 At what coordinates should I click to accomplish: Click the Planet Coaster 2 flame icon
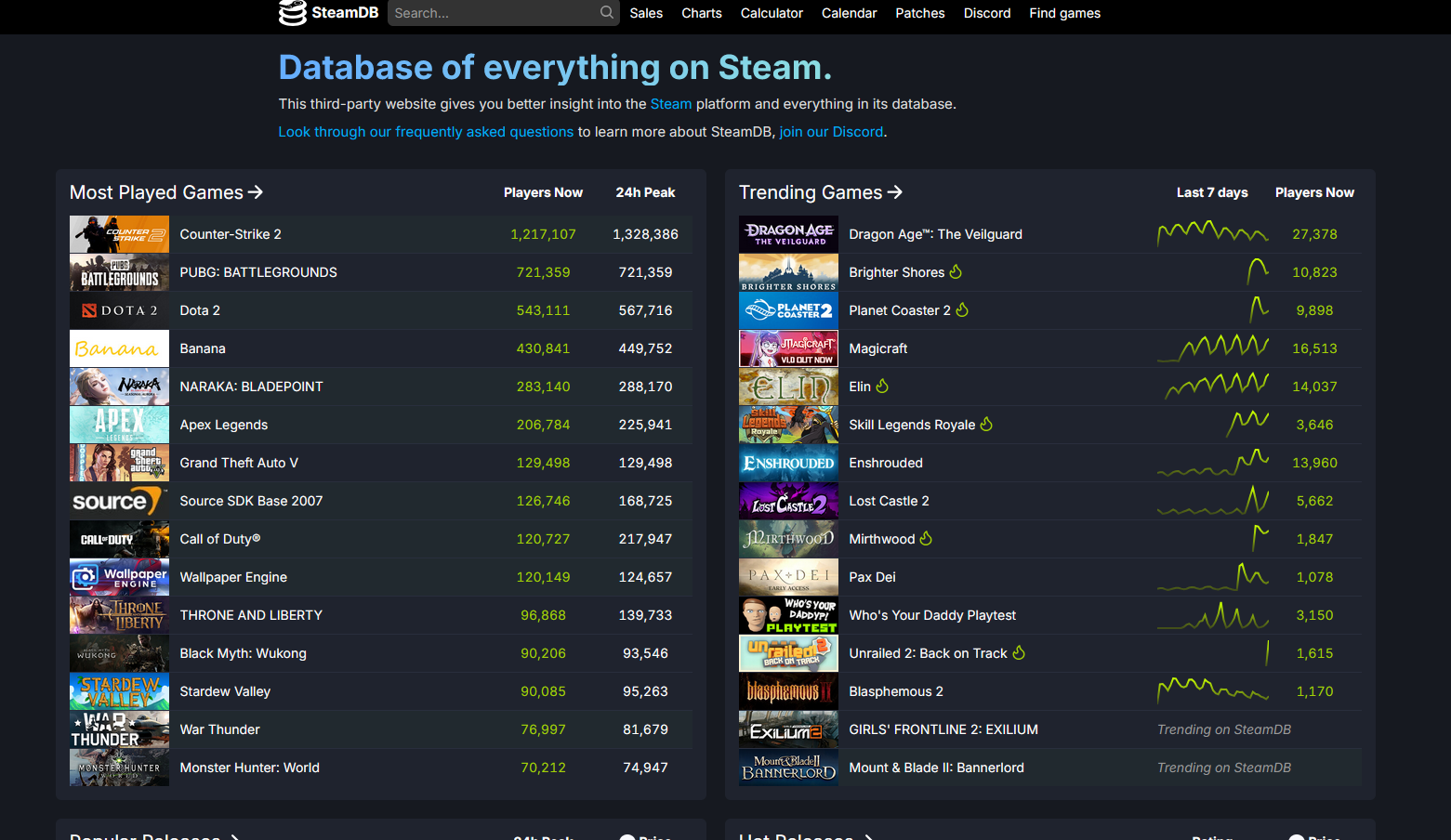coord(962,310)
